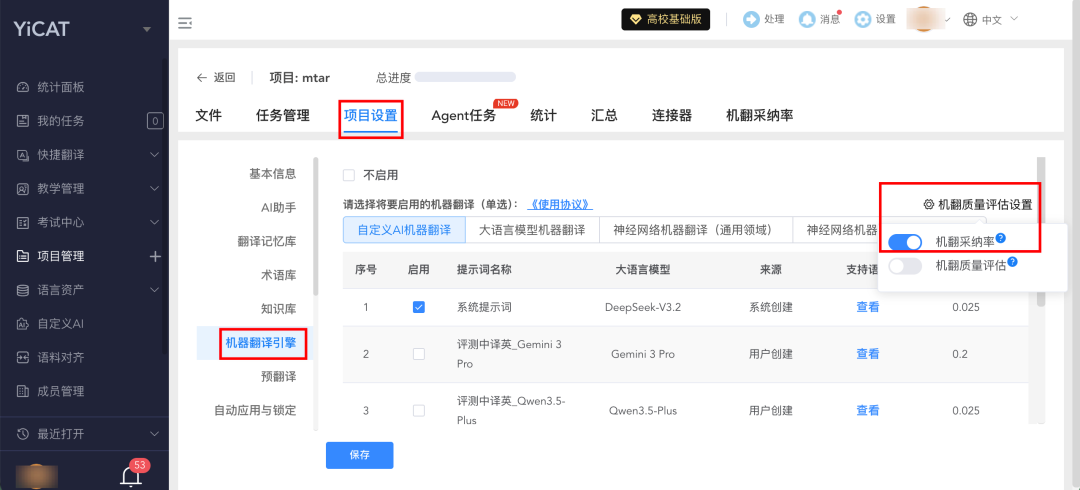Image resolution: width=1080 pixels, height=490 pixels.
Task: Click the 高校基础版 plan badge
Action: pos(665,19)
